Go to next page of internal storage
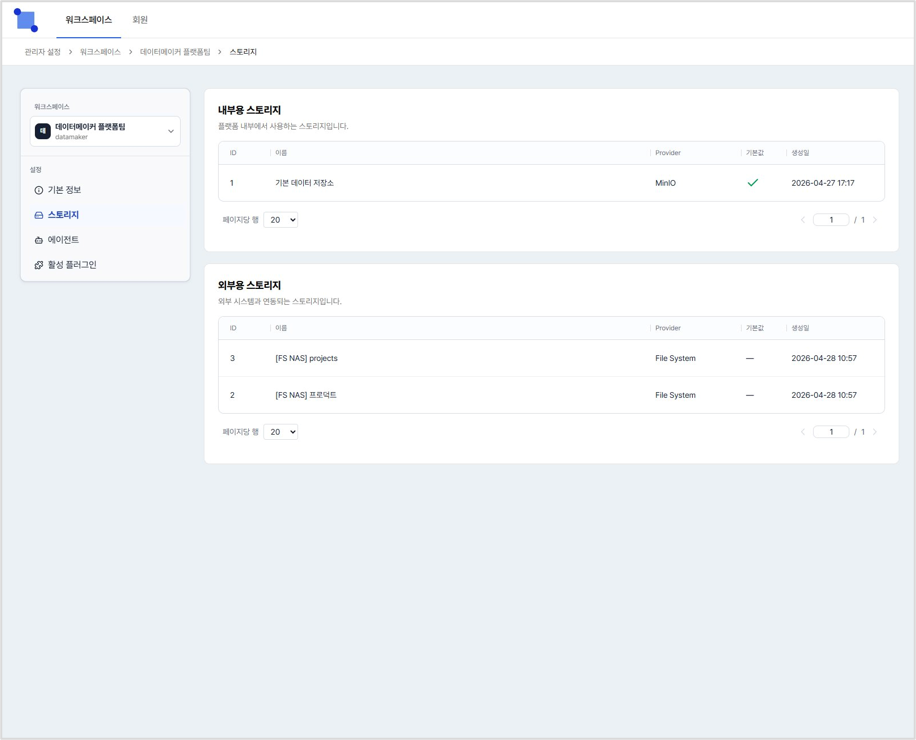916x740 pixels. (875, 220)
